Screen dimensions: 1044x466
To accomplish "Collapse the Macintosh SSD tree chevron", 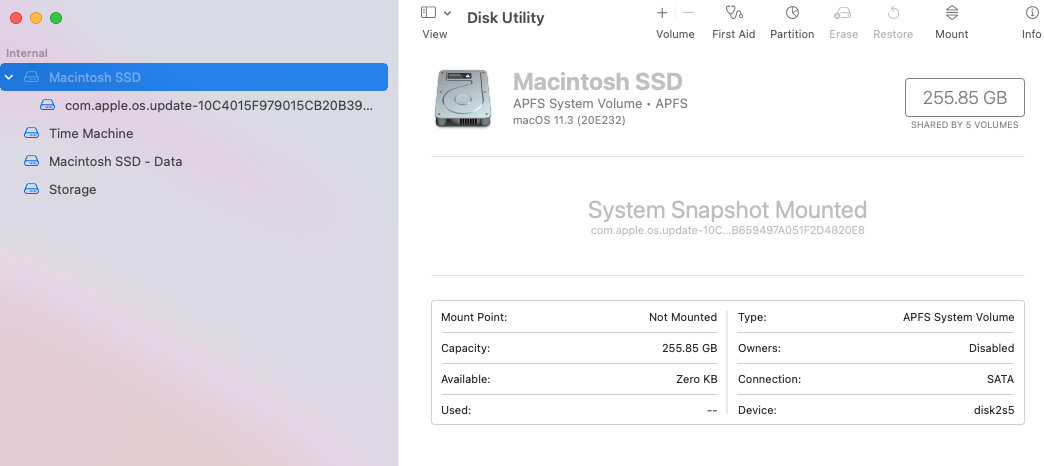I will (x=9, y=77).
